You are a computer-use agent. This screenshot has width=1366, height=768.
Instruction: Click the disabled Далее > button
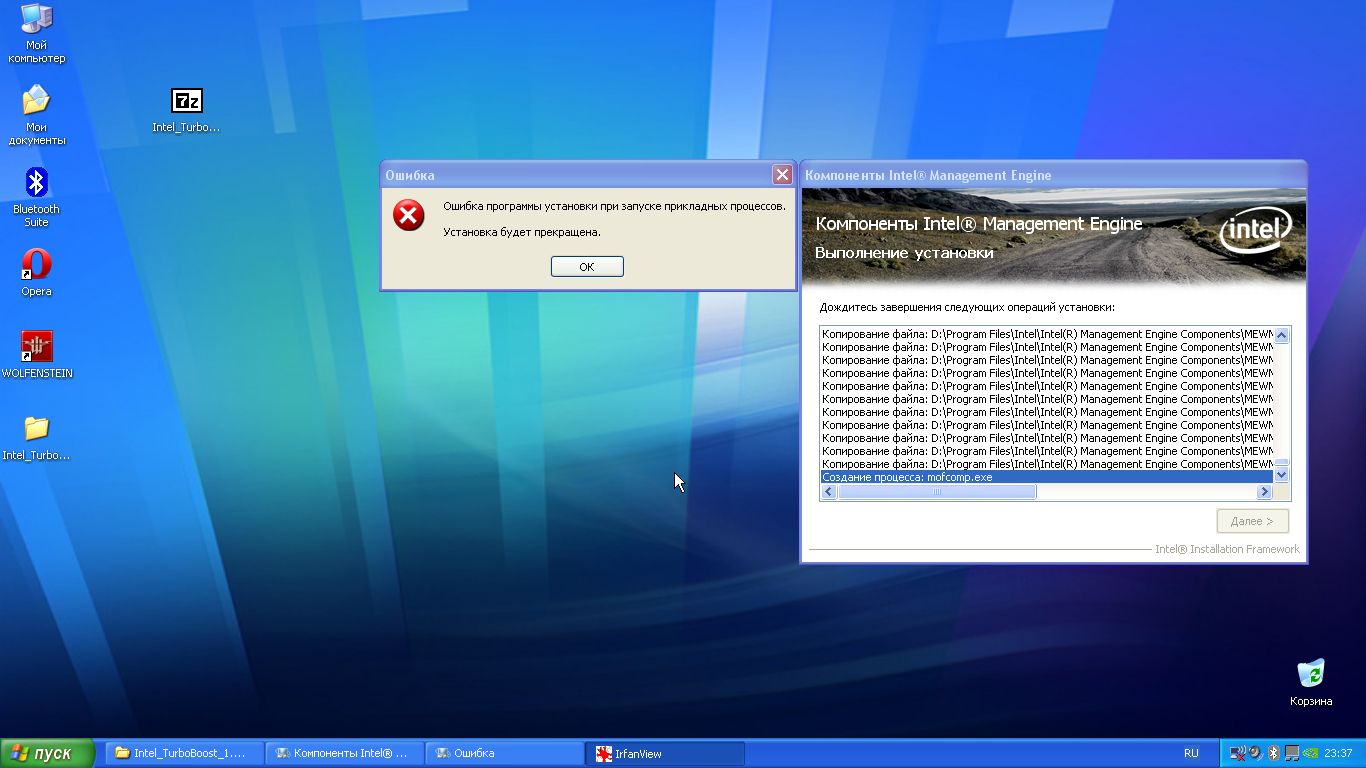(x=1253, y=521)
